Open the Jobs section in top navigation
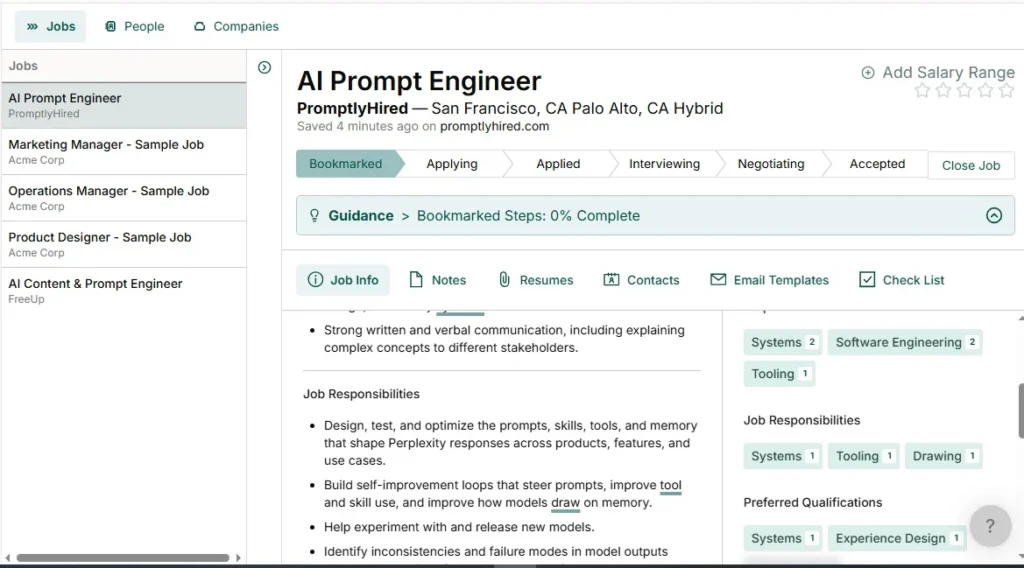Viewport: 1024px width, 568px height. (50, 27)
